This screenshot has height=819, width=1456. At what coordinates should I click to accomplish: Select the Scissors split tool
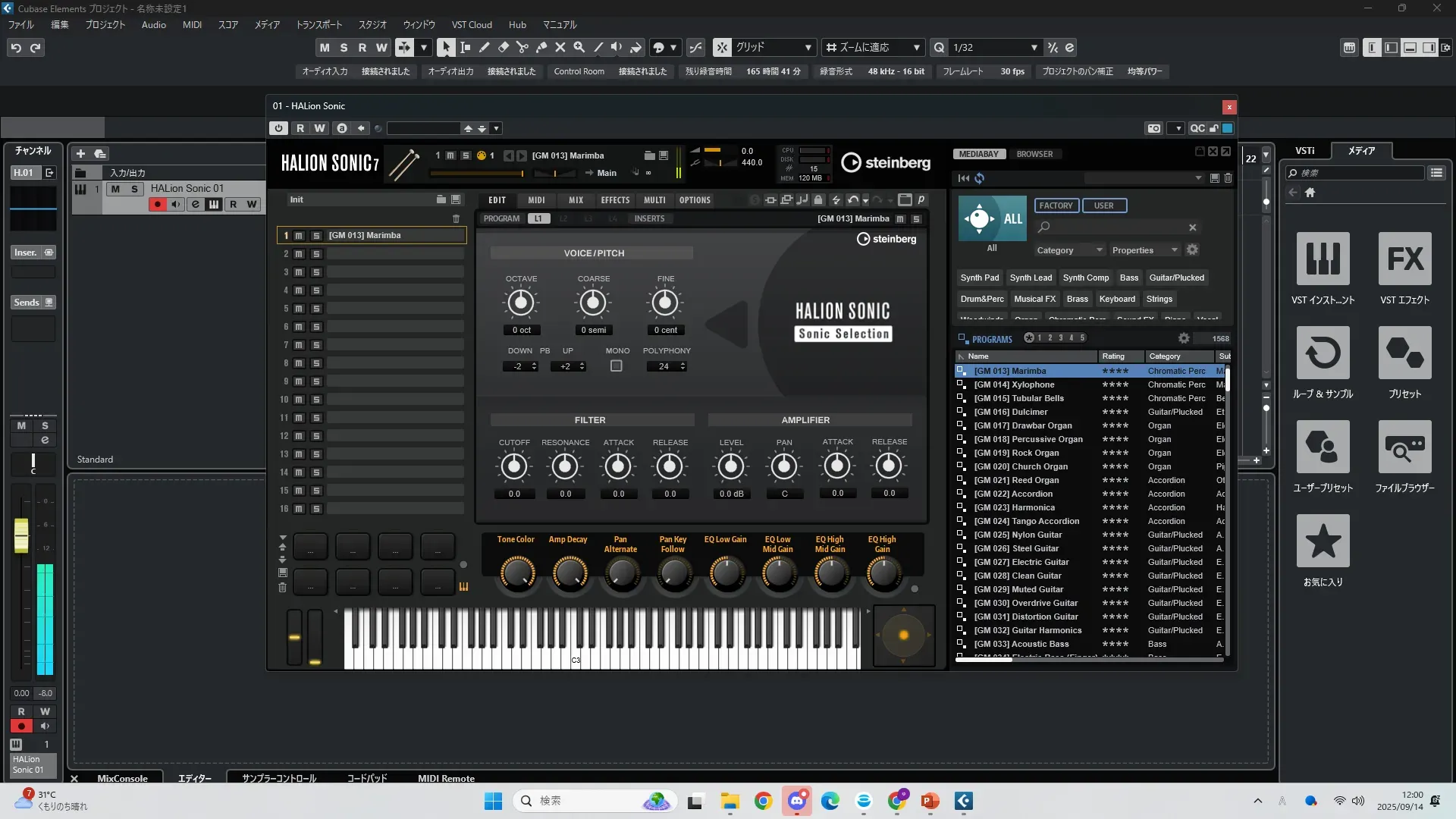click(522, 47)
